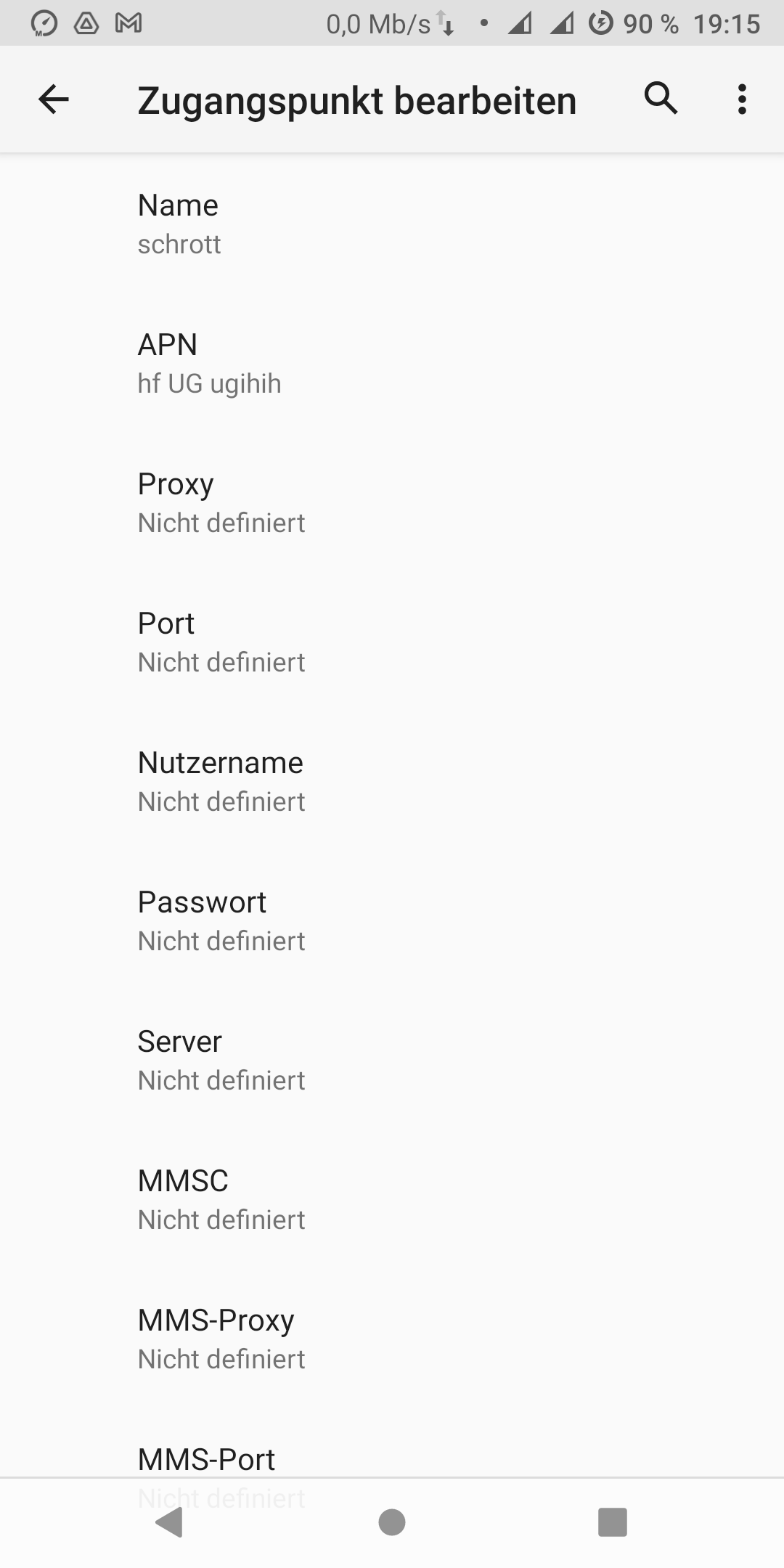Open the Proxy setting
784x1568 pixels.
[x=392, y=502]
